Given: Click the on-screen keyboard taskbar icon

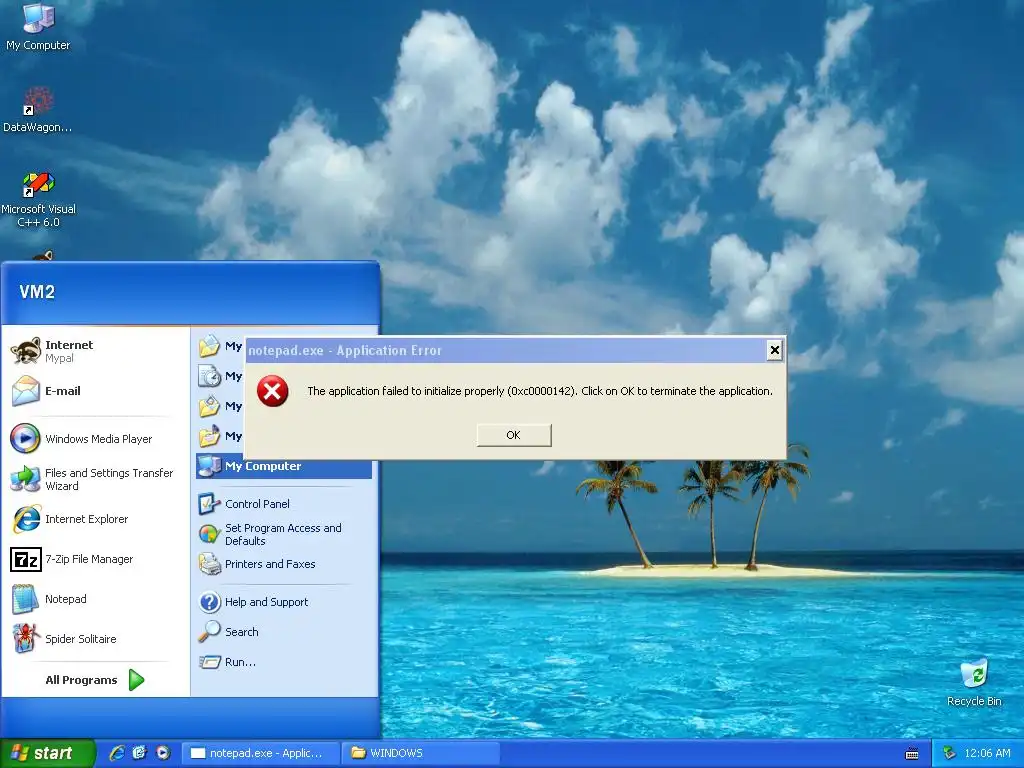Looking at the screenshot, I should click(912, 754).
